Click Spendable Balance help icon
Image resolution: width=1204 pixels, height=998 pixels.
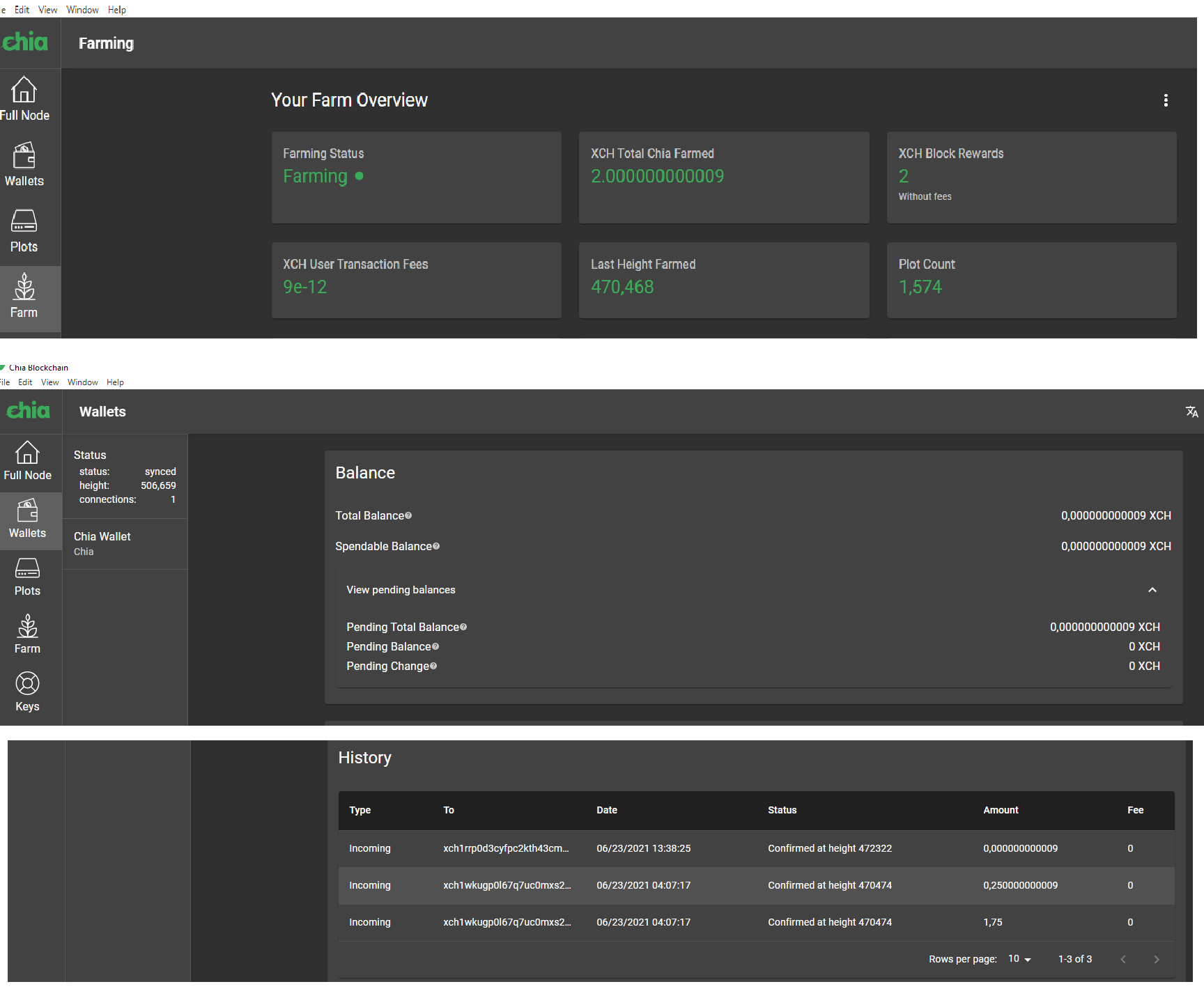tap(436, 546)
